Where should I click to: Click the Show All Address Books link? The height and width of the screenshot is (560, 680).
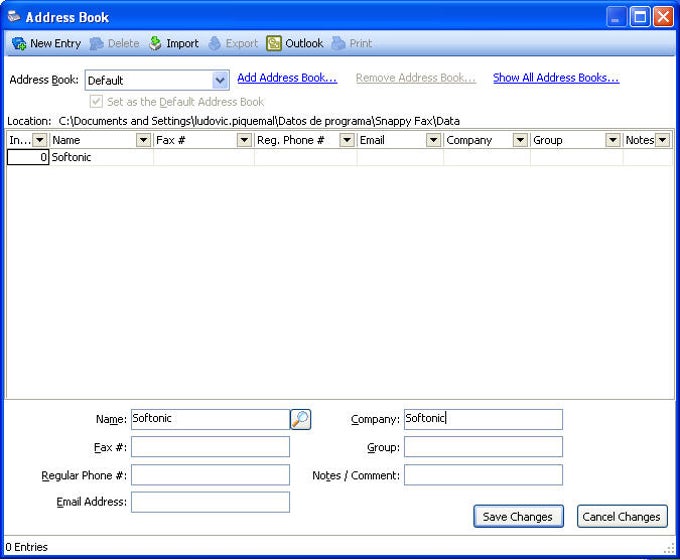pyautogui.click(x=556, y=78)
